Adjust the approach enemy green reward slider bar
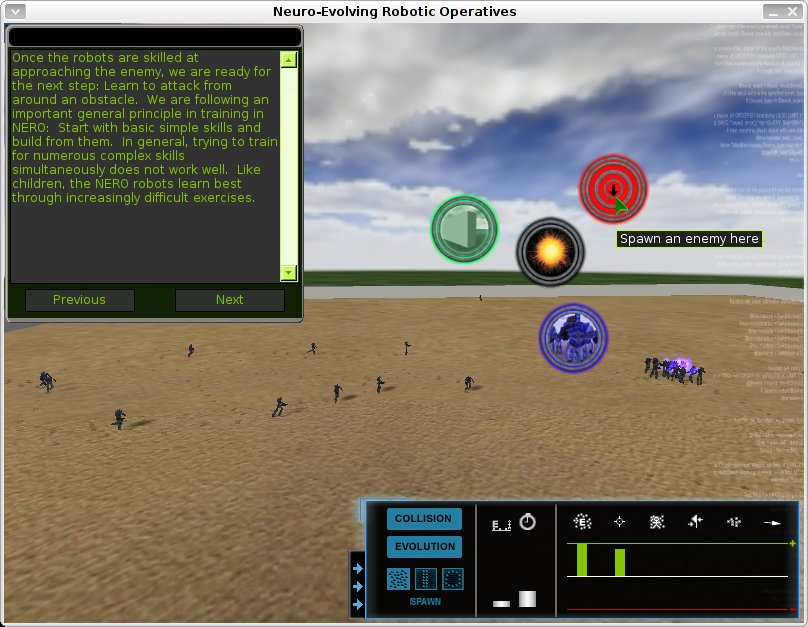The width and height of the screenshot is (808, 627). [x=582, y=560]
